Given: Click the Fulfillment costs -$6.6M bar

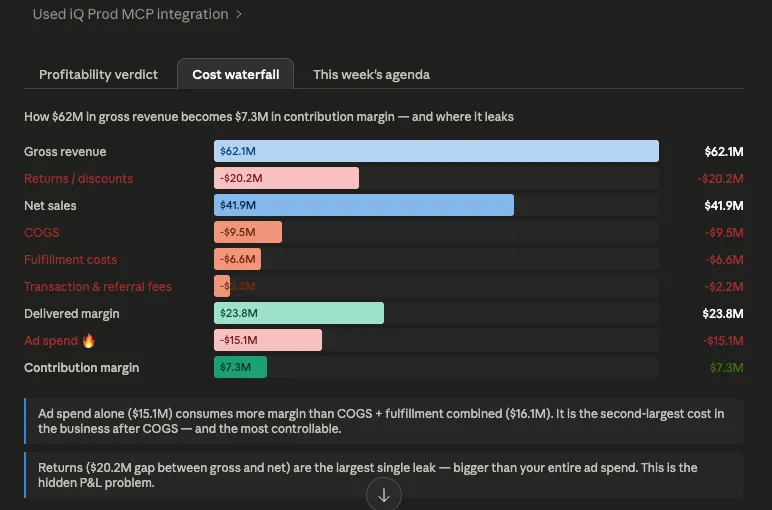Looking at the screenshot, I should (237, 259).
